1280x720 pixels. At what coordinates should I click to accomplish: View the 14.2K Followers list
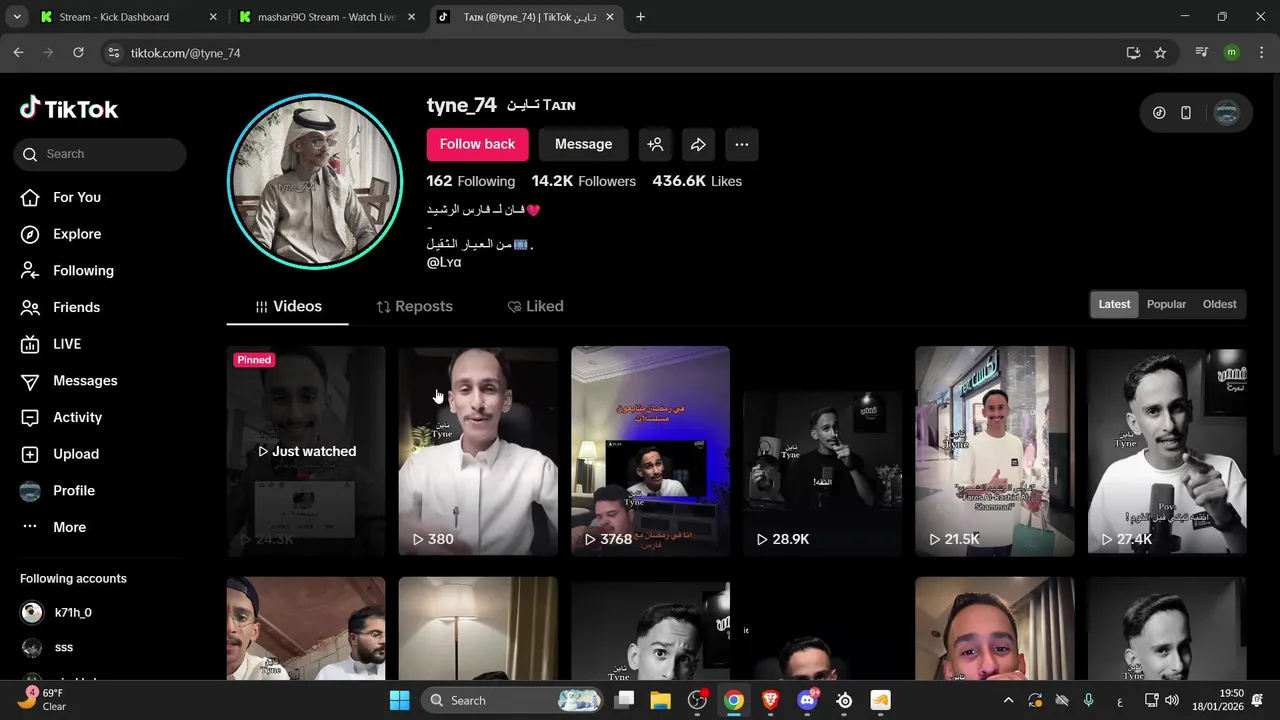click(583, 181)
